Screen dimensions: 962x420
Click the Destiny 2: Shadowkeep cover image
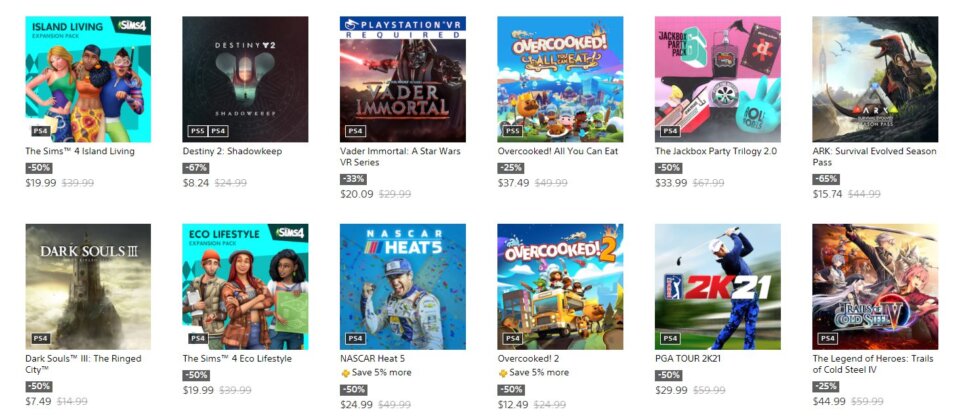coord(245,79)
